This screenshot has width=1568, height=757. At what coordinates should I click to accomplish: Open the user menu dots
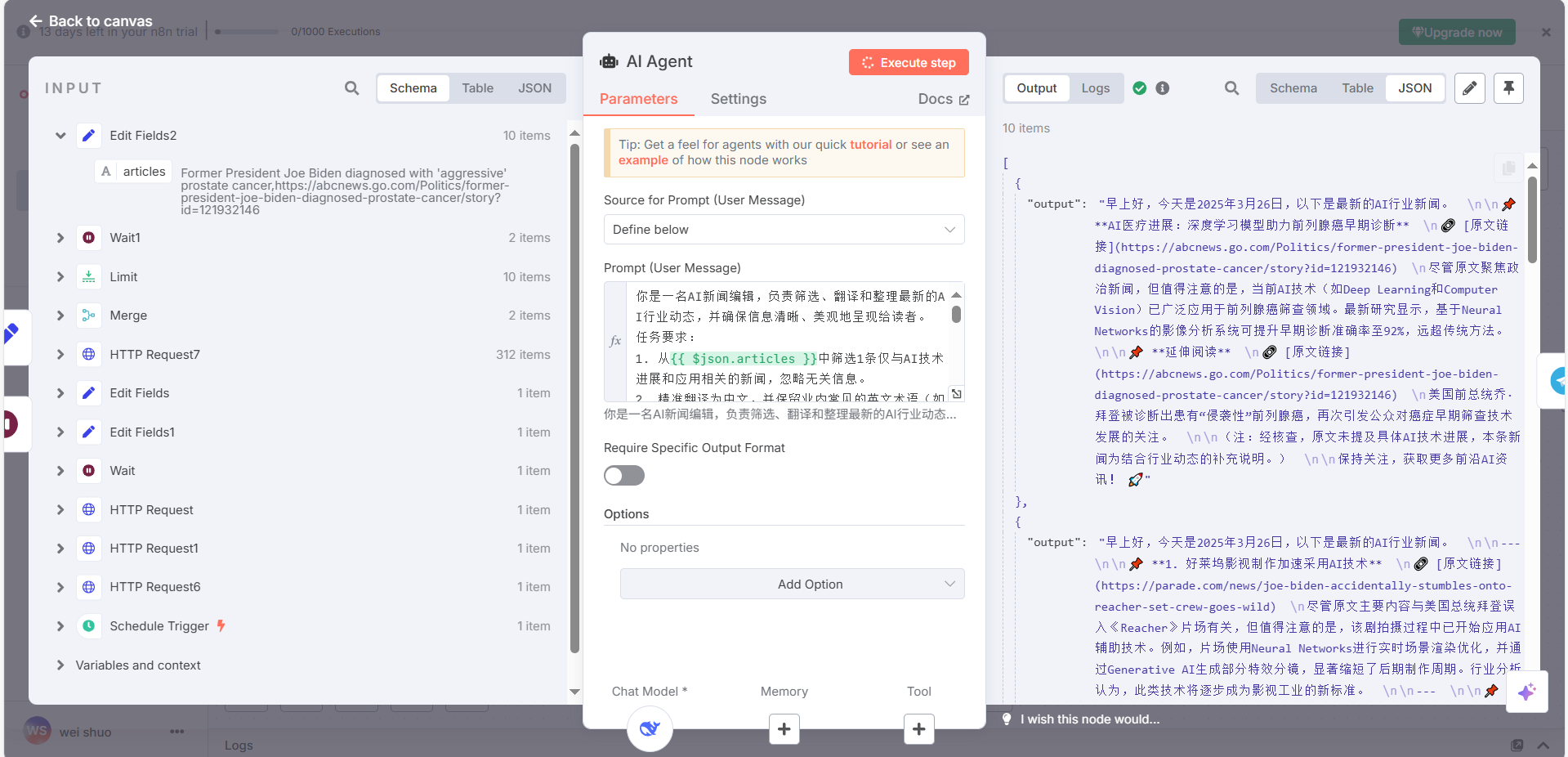(177, 732)
